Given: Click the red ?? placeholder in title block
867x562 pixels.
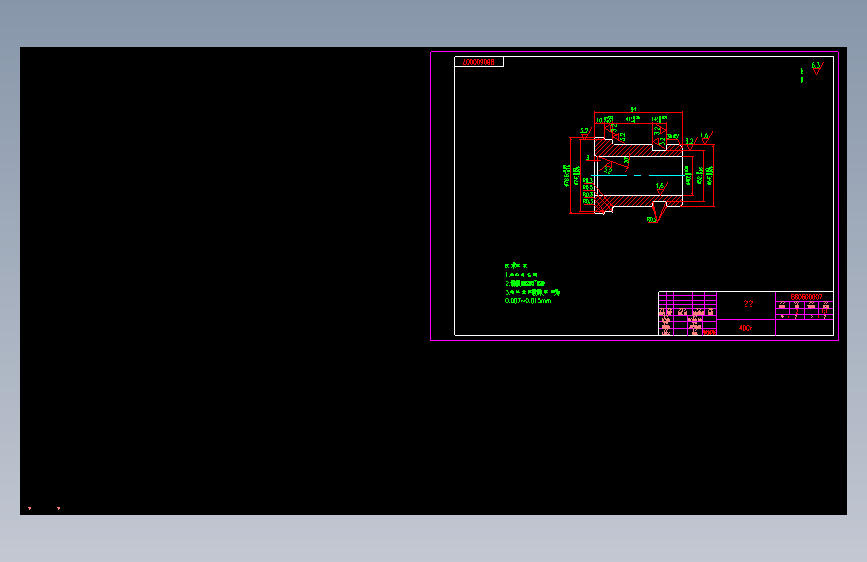Looking at the screenshot, I should pyautogui.click(x=748, y=304).
